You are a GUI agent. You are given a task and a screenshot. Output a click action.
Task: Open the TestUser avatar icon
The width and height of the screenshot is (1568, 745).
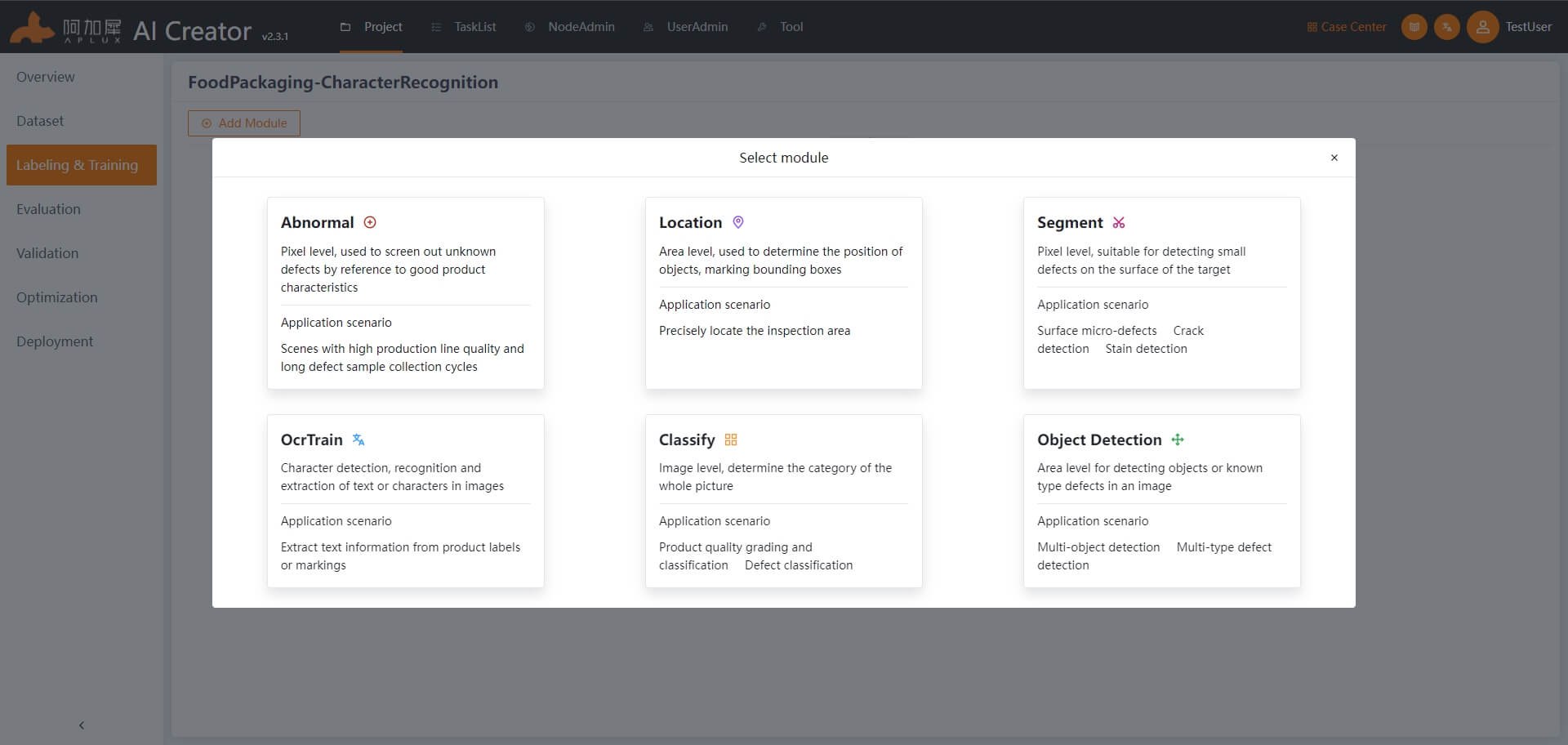[1483, 27]
